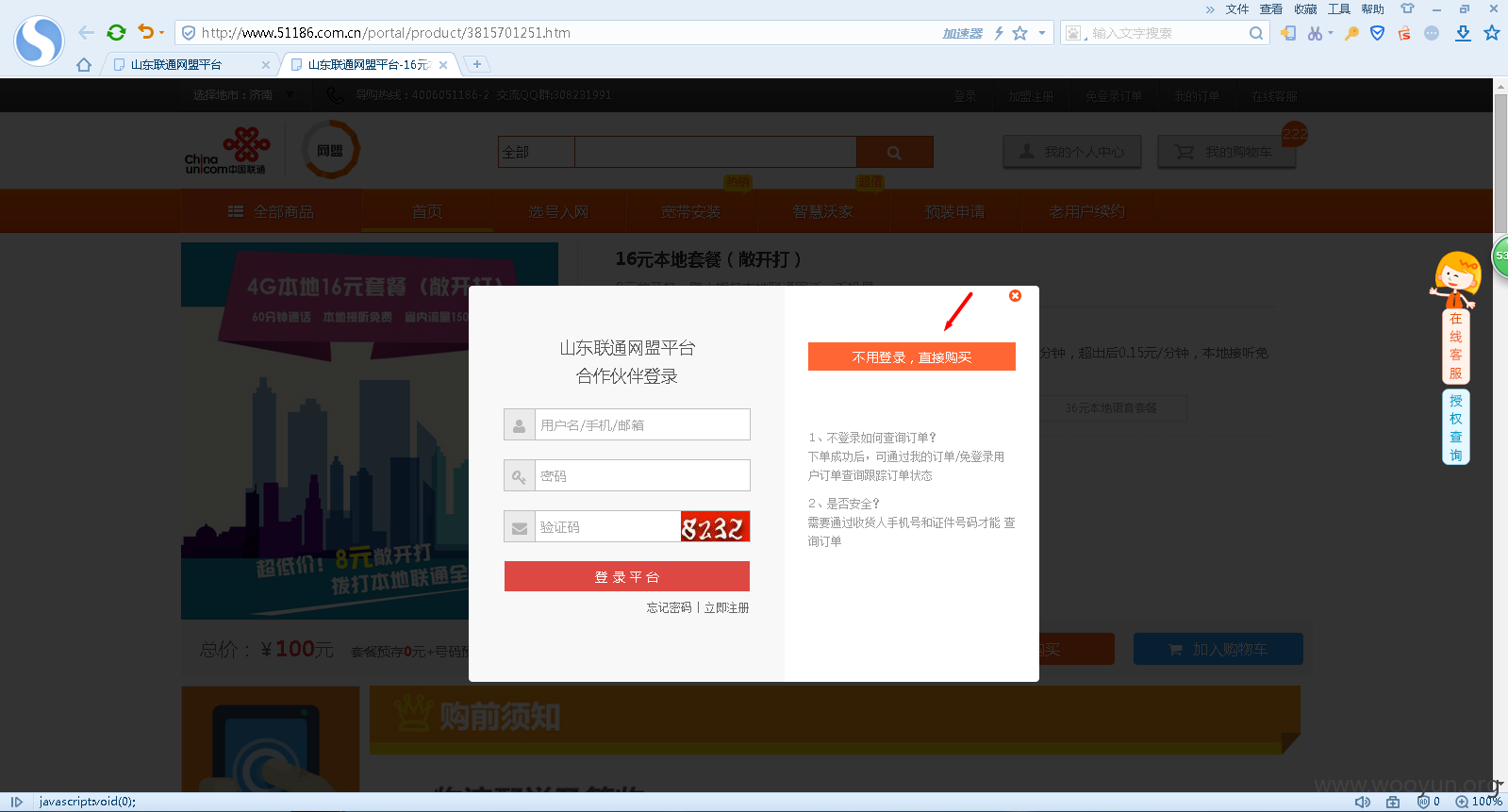Open the downloads manager icon
Viewport: 1508px width, 812px height.
pyautogui.click(x=1463, y=33)
